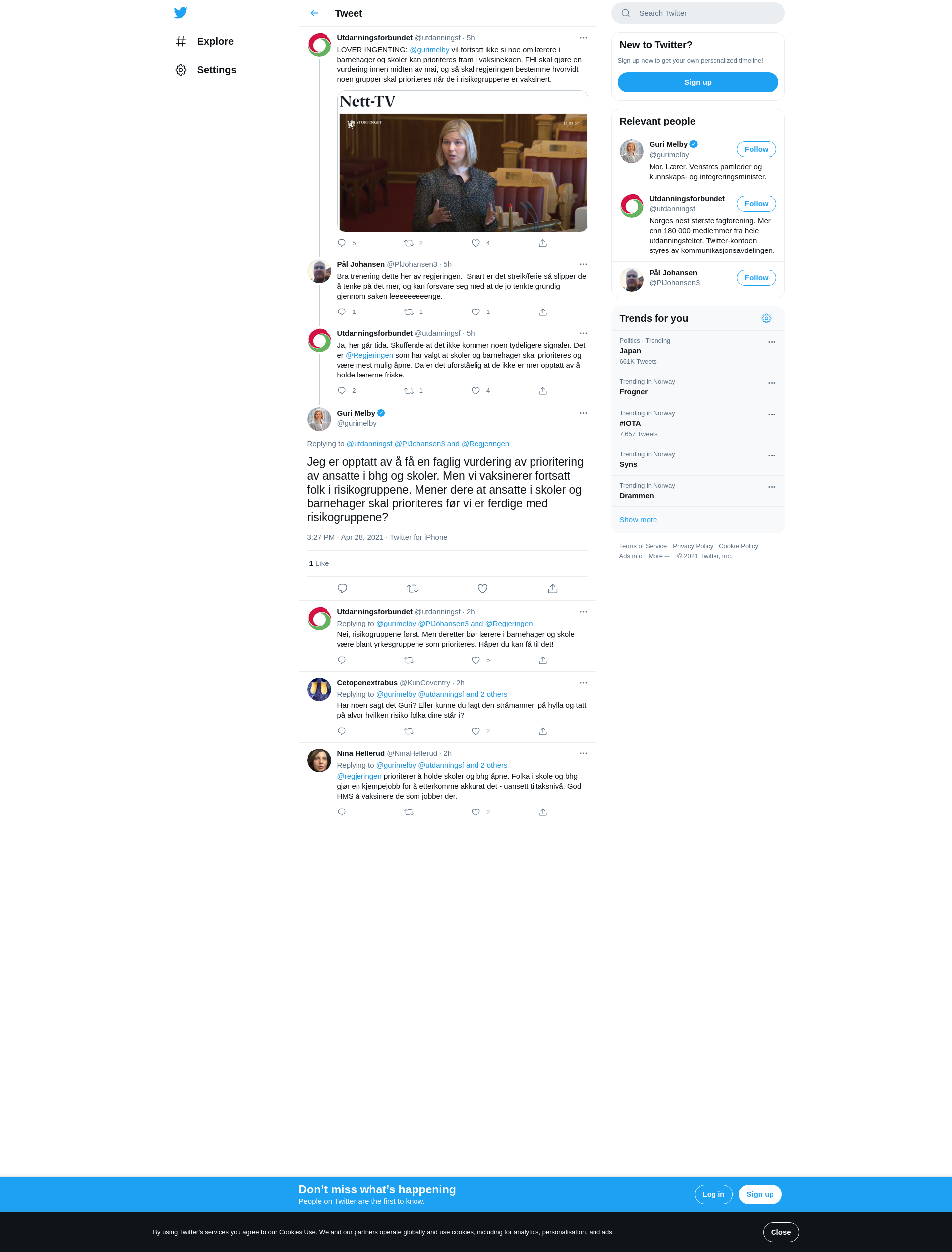
Task: Retweet Guri Melby's main tweet
Action: pos(413,588)
